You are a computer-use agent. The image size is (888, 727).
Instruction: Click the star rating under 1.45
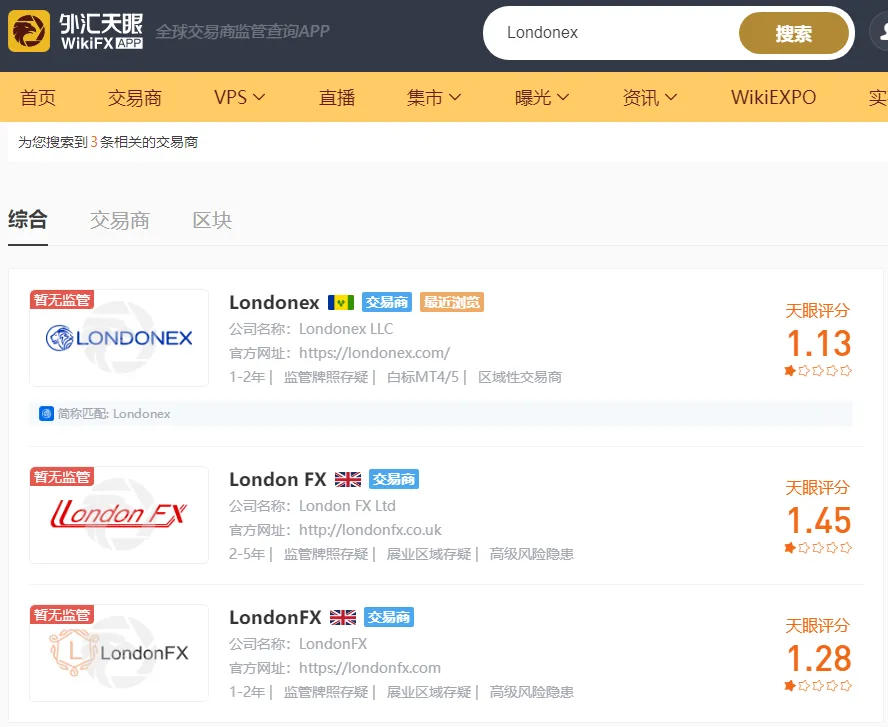pos(818,548)
